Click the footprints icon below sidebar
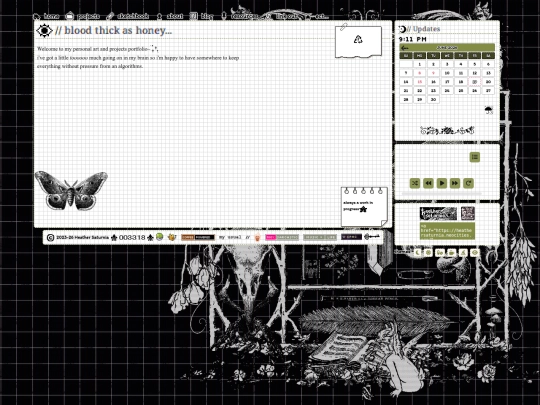Image resolution: width=540 pixels, height=405 pixels. coord(440,253)
